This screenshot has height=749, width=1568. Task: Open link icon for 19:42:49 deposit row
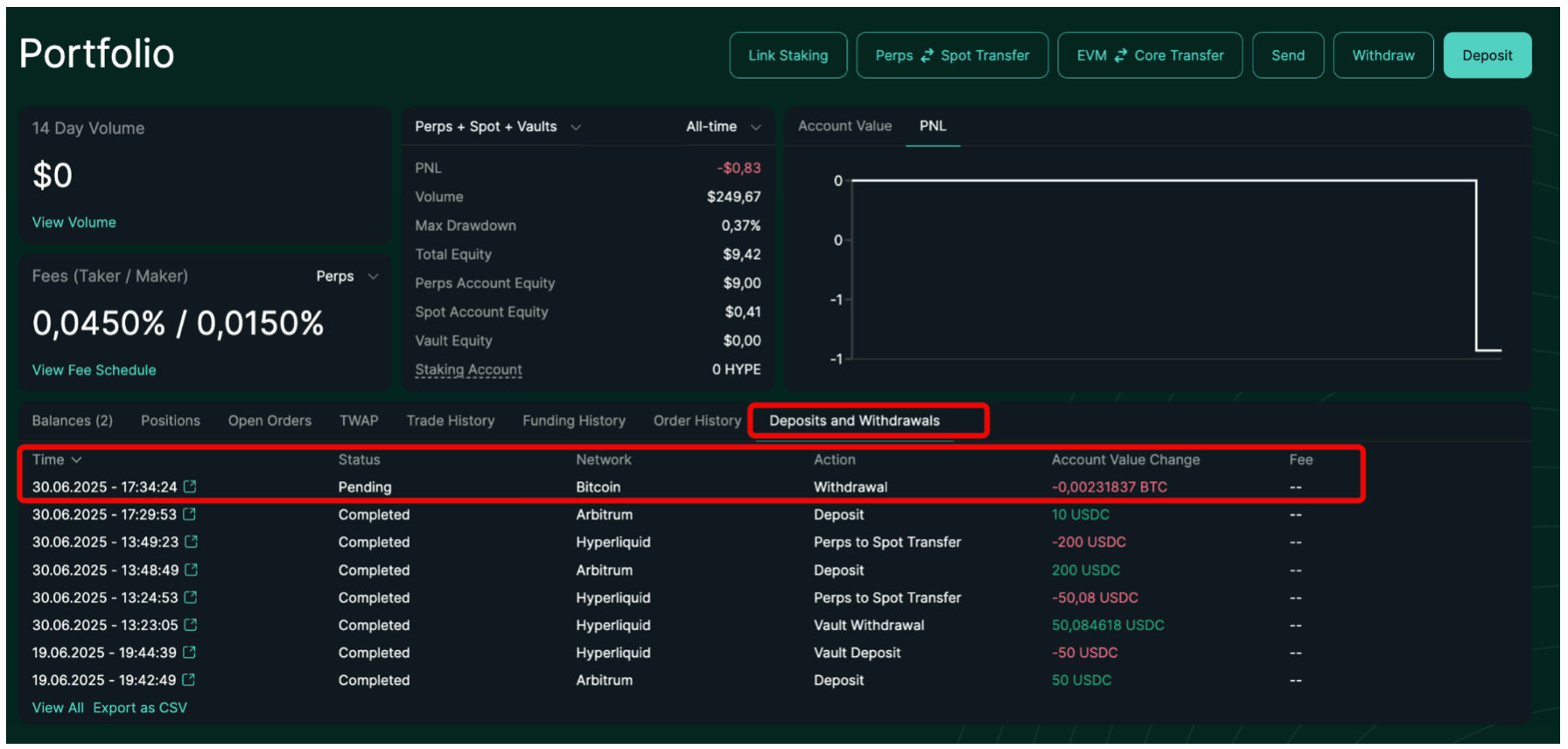click(189, 680)
